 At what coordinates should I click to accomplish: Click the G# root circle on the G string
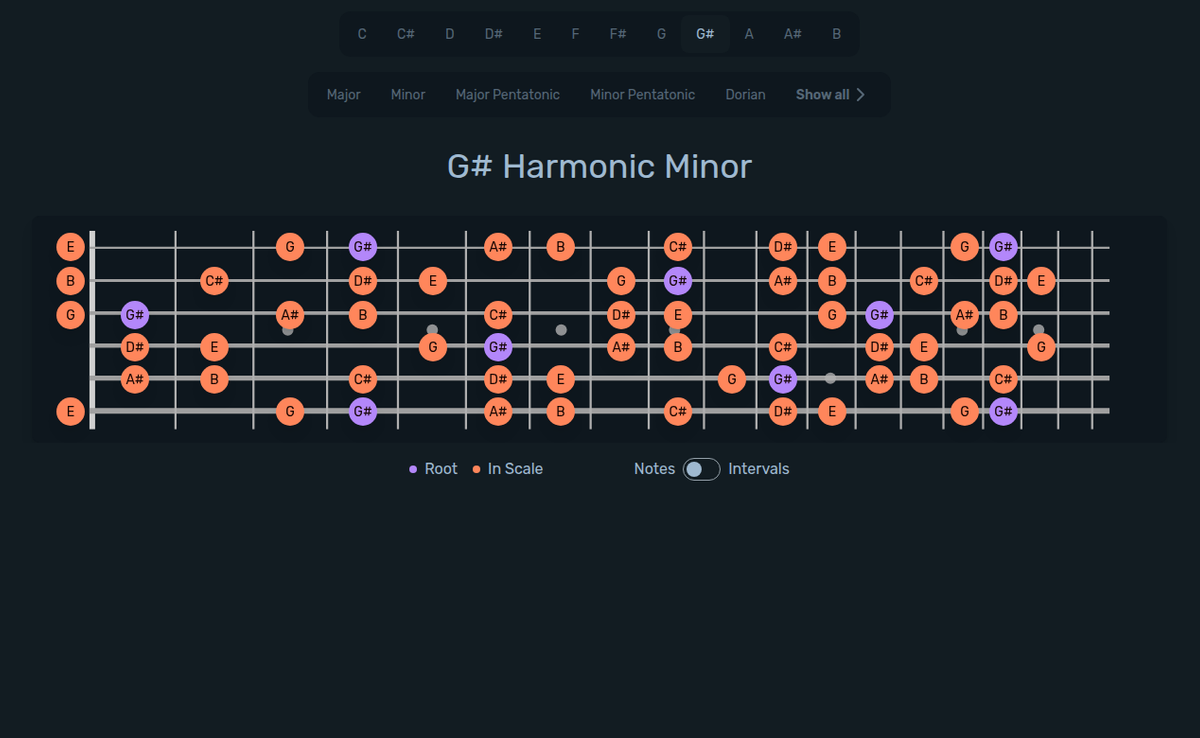(x=135, y=314)
